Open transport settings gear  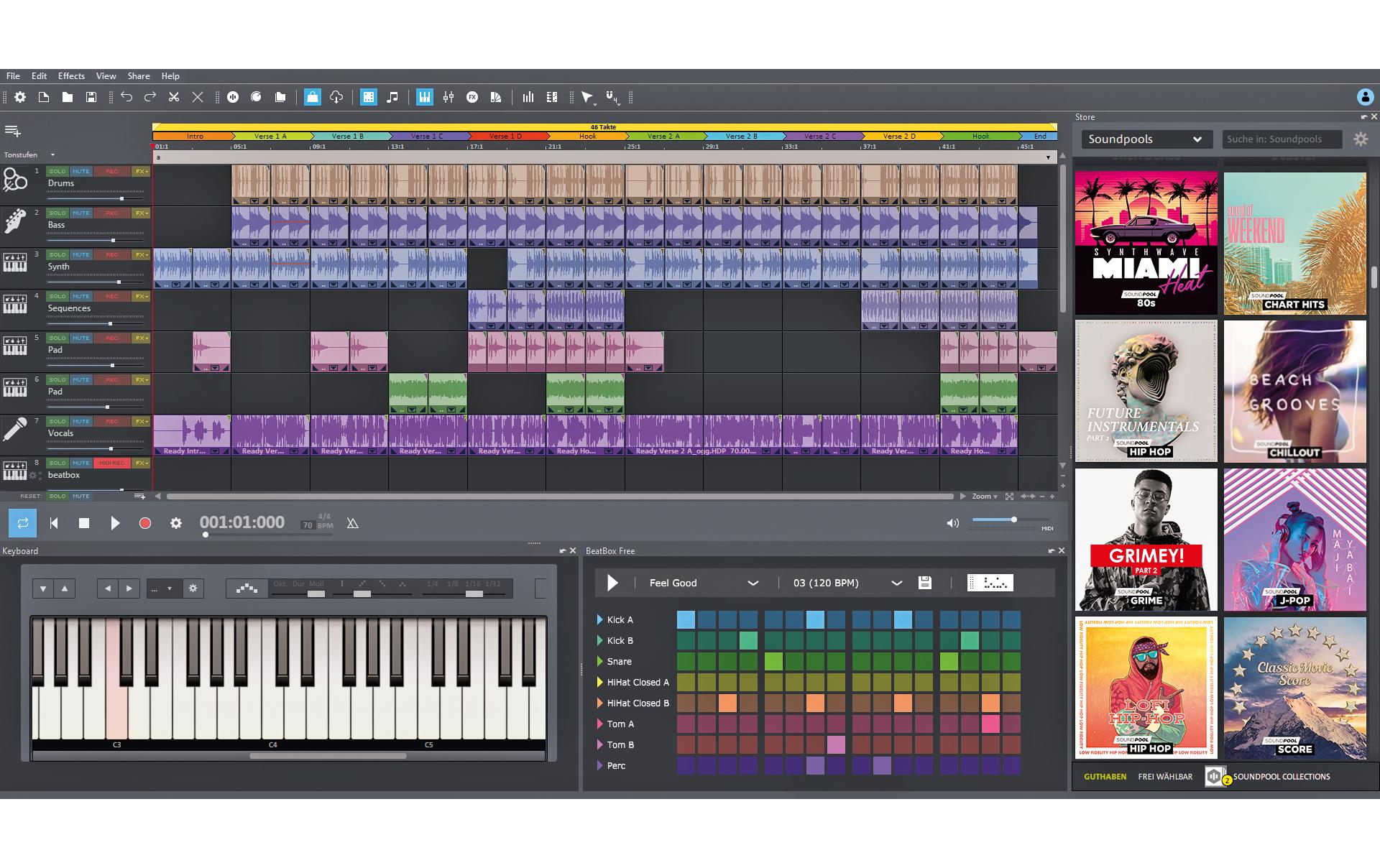pyautogui.click(x=176, y=523)
